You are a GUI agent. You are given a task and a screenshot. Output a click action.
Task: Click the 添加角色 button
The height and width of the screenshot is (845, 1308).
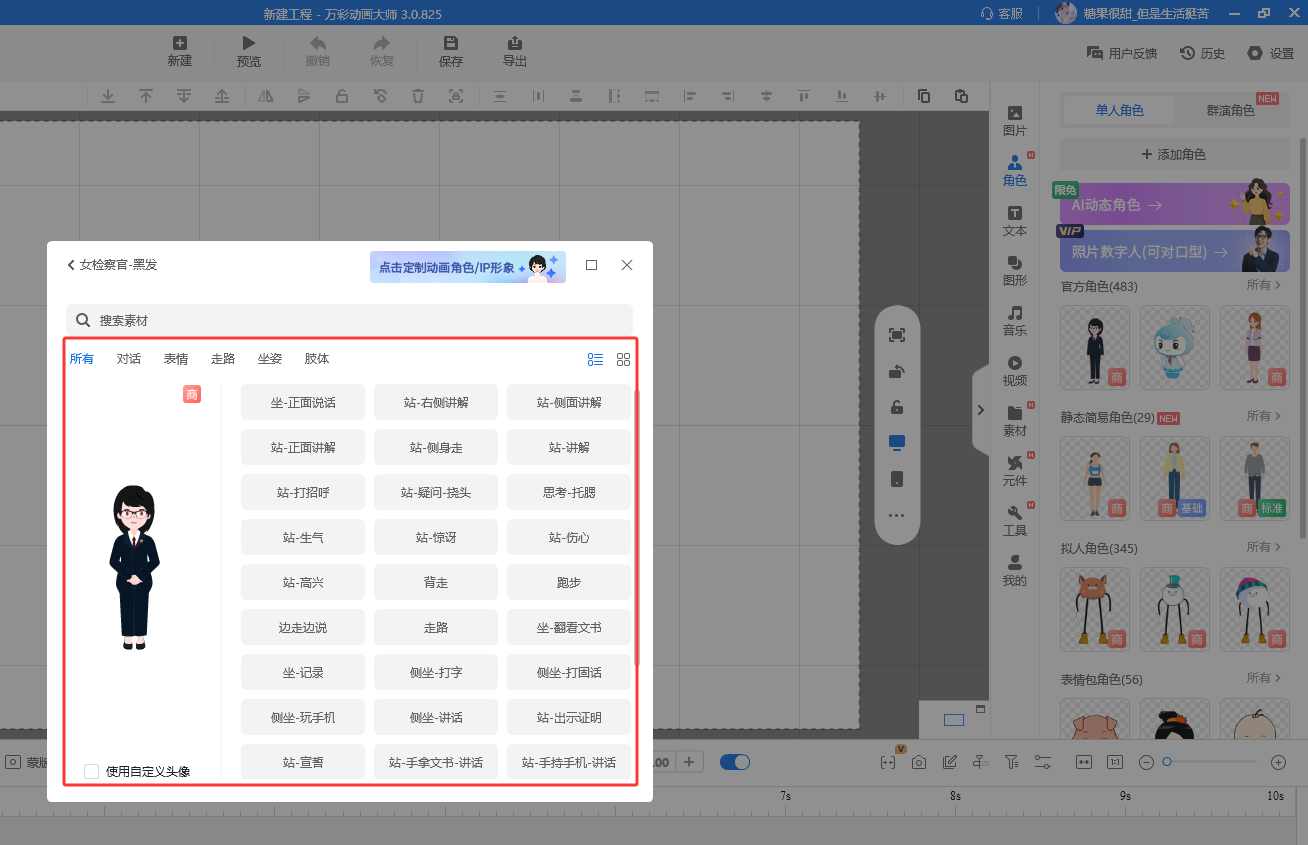1174,155
